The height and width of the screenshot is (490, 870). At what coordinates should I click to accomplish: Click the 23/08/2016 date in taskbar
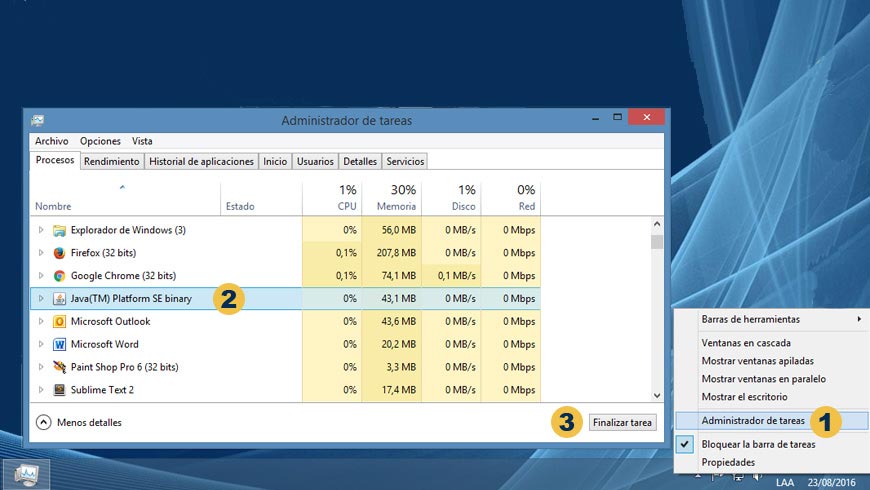(832, 483)
